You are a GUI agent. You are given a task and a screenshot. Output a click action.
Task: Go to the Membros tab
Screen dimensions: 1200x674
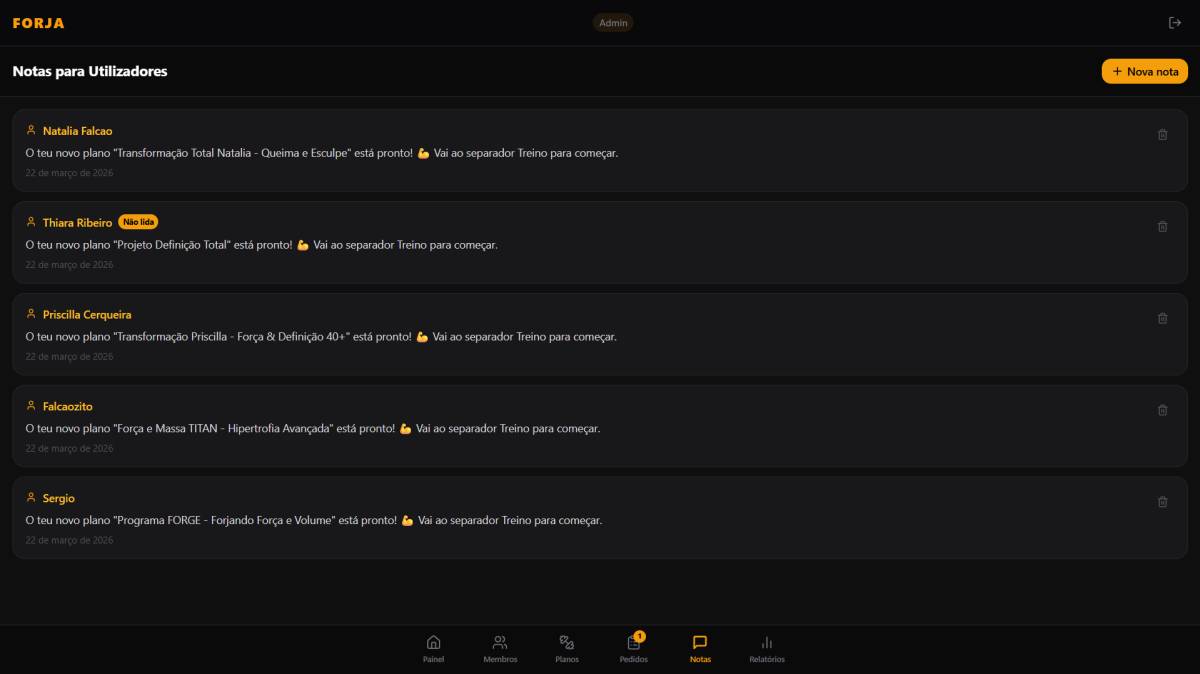(500, 649)
